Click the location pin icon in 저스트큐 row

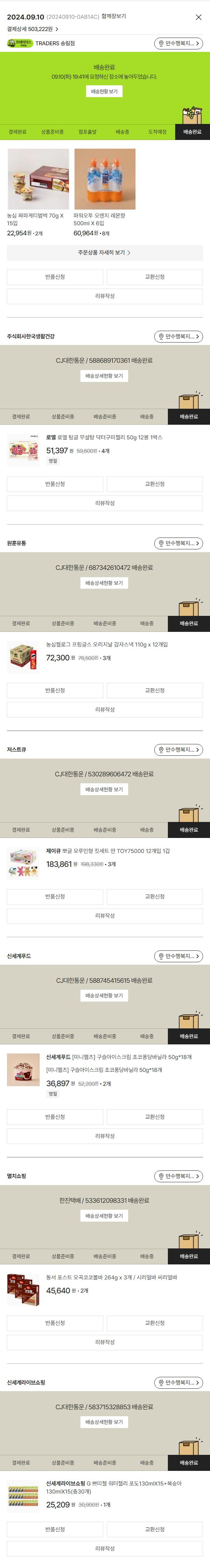click(161, 750)
